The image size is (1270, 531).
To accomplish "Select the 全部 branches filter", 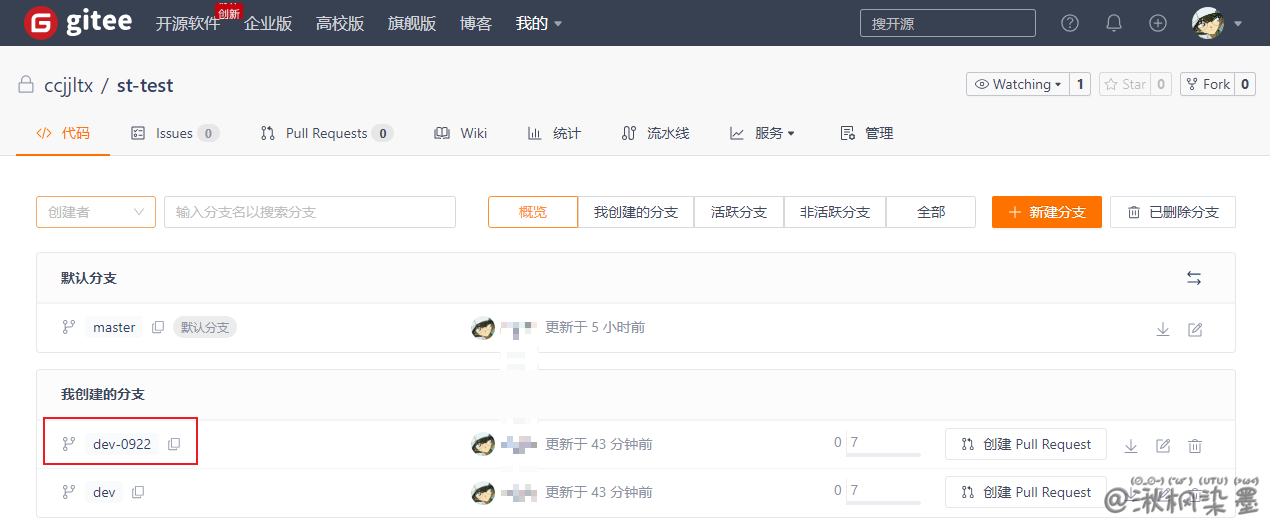I will pyautogui.click(x=931, y=212).
